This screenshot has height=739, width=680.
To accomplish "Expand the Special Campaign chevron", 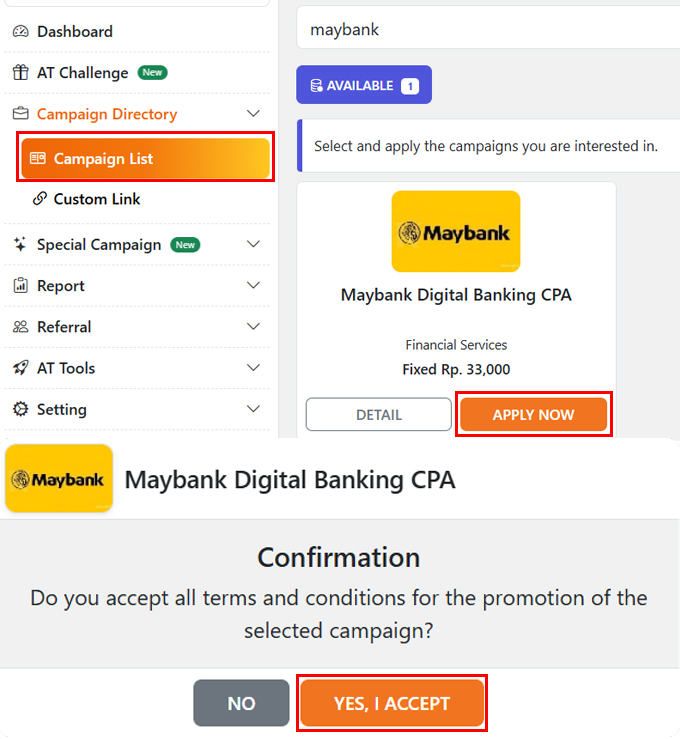I will coord(253,245).
